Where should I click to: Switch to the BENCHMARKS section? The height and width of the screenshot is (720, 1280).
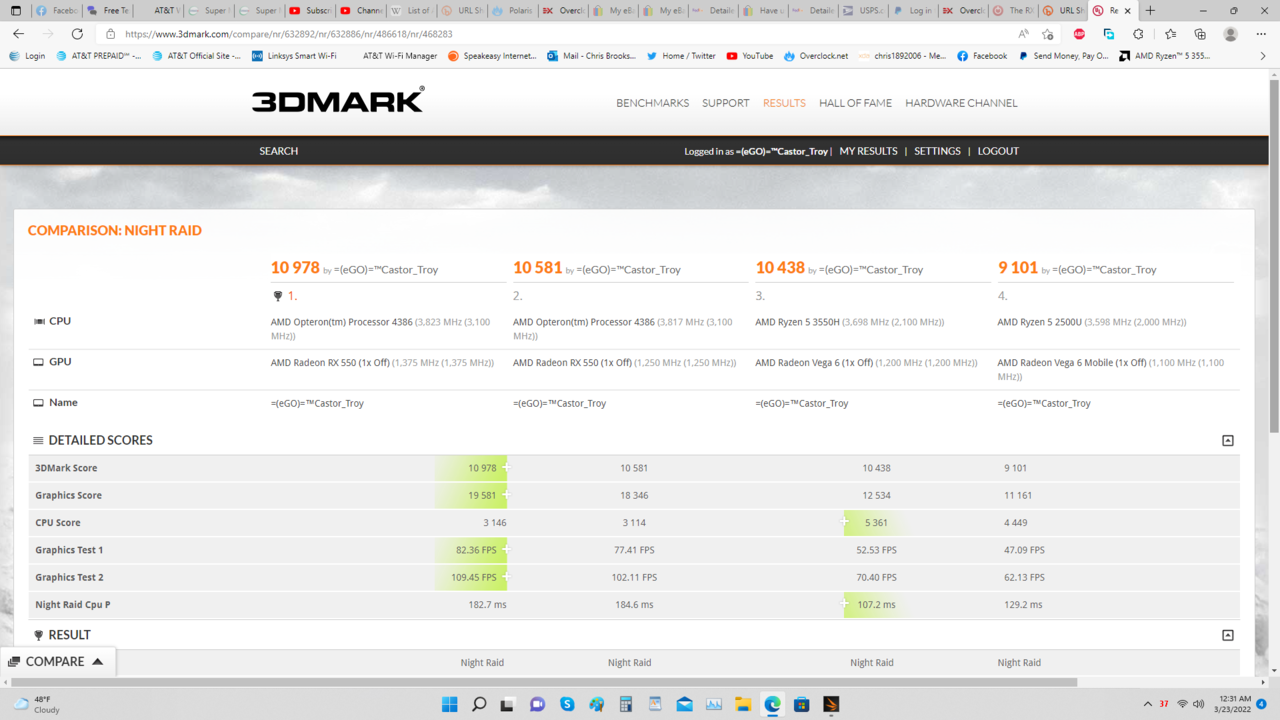click(652, 103)
